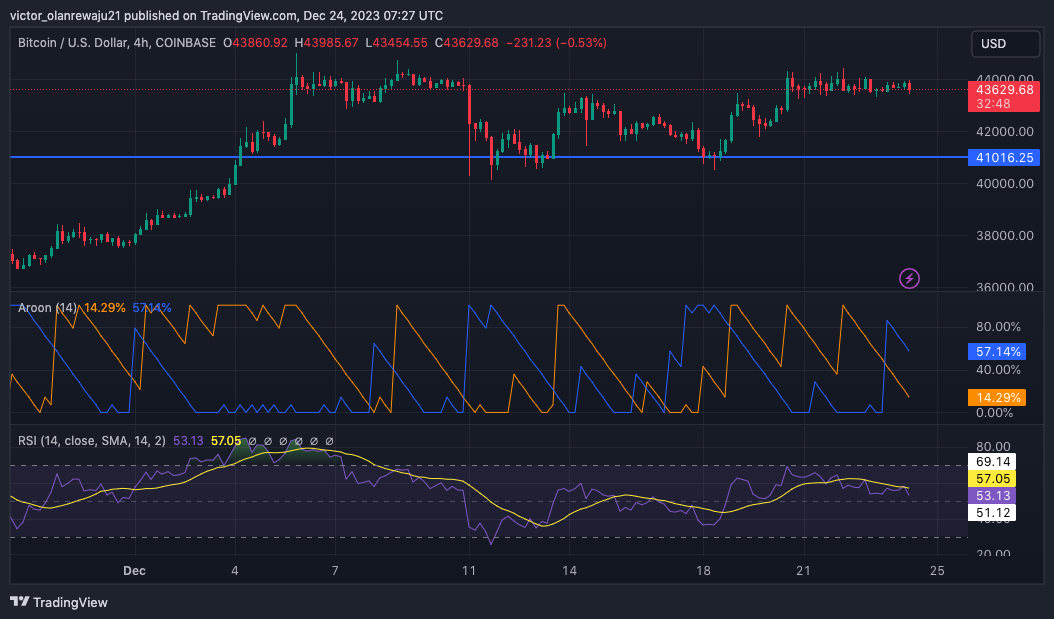This screenshot has height=619, width=1054.
Task: Click the first ∅ symbol in RSI legend
Action: click(252, 441)
